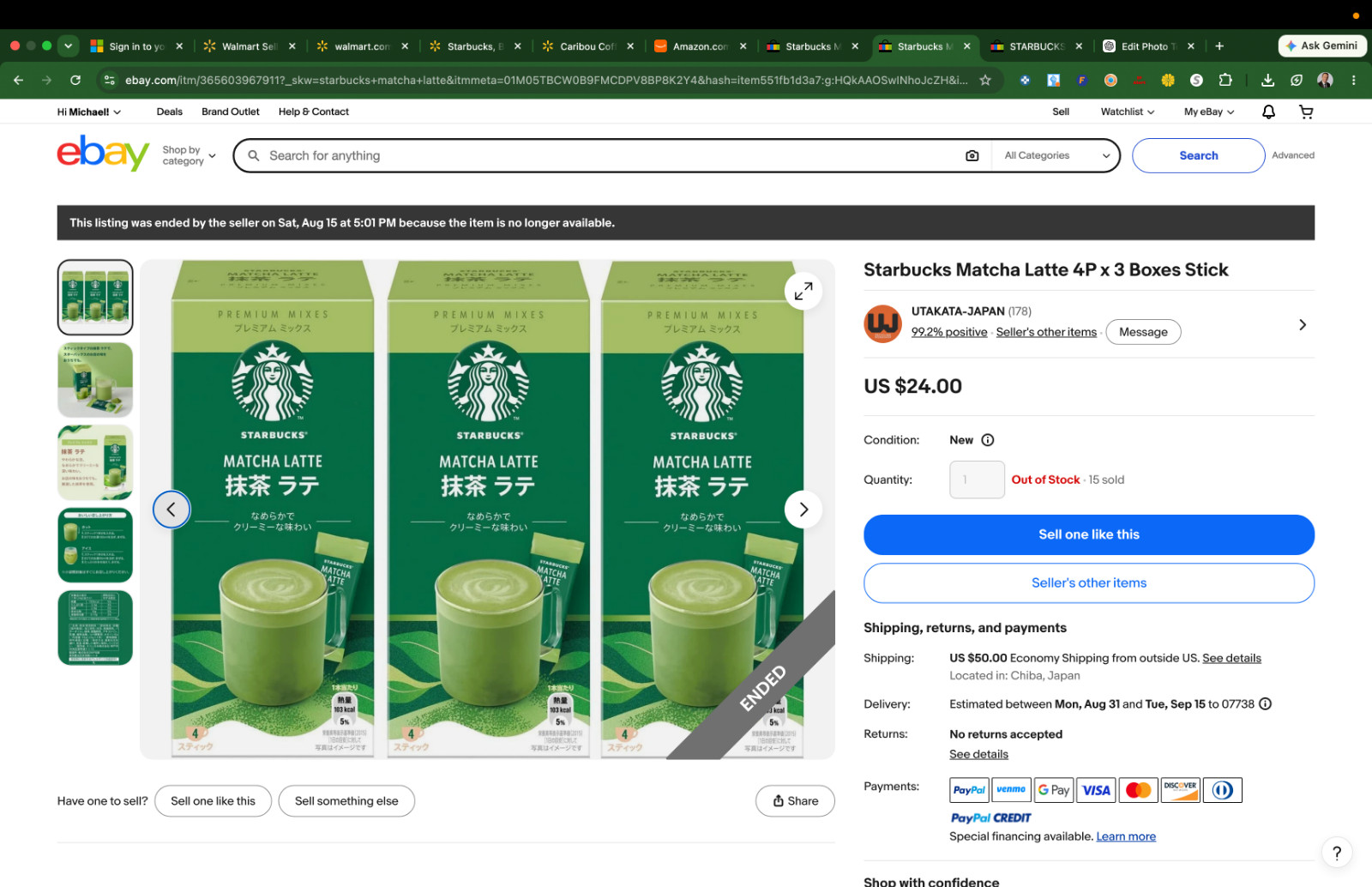Click the Share button
Image resolution: width=1372 pixels, height=887 pixels.
[x=795, y=801]
